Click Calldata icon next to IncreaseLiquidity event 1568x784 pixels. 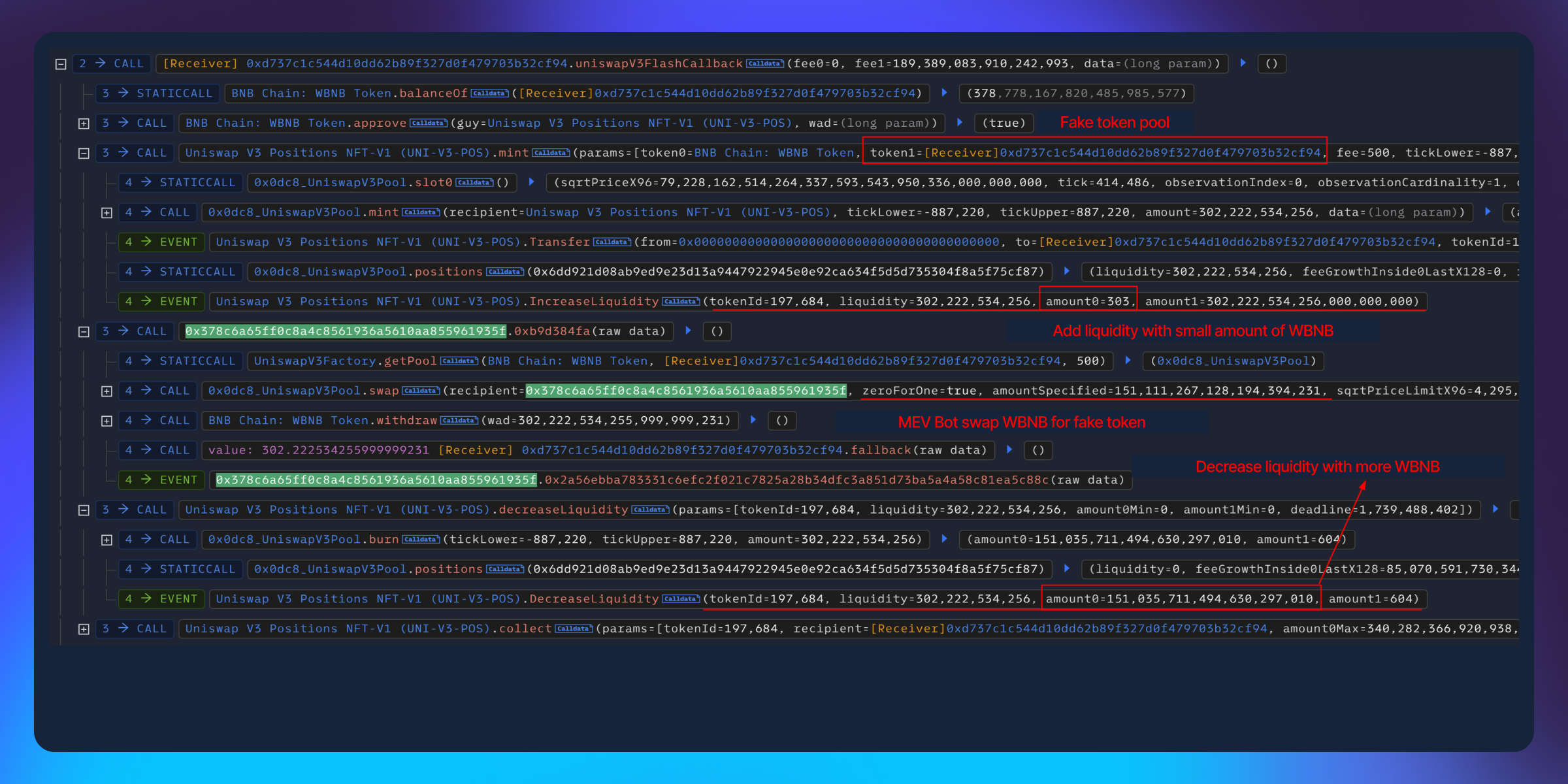(x=681, y=302)
